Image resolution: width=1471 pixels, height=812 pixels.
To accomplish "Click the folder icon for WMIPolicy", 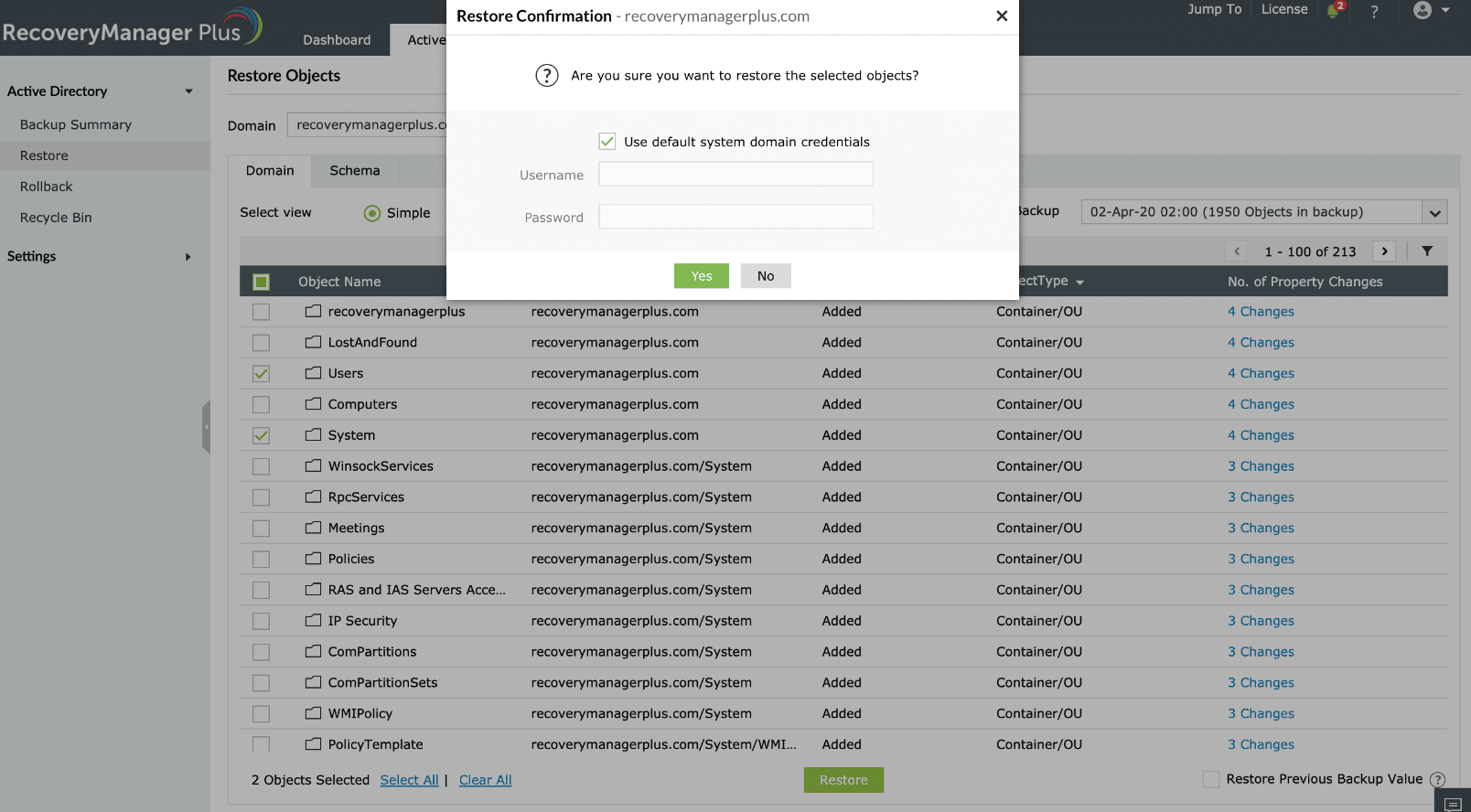I will [x=313, y=714].
